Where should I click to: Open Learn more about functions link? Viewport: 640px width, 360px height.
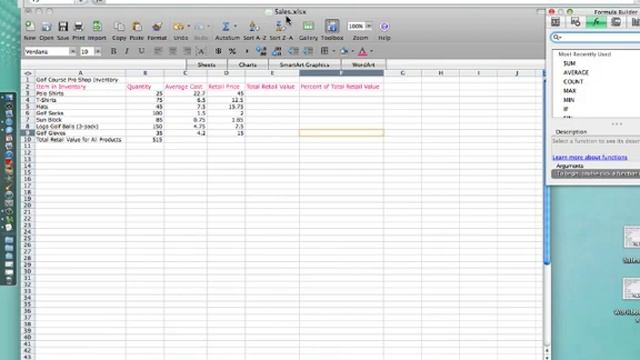(x=590, y=157)
